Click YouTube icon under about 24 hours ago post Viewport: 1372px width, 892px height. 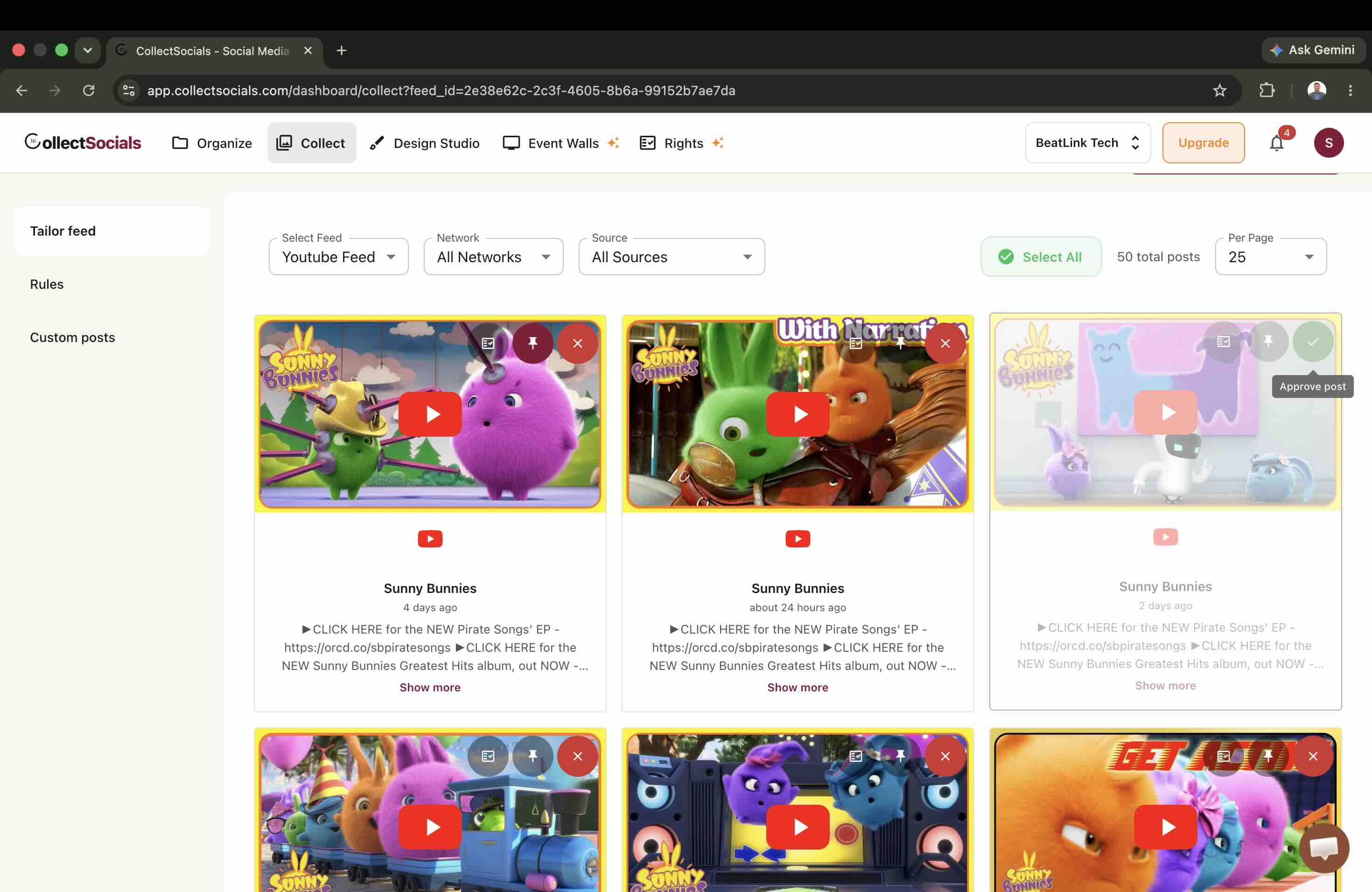(x=798, y=539)
